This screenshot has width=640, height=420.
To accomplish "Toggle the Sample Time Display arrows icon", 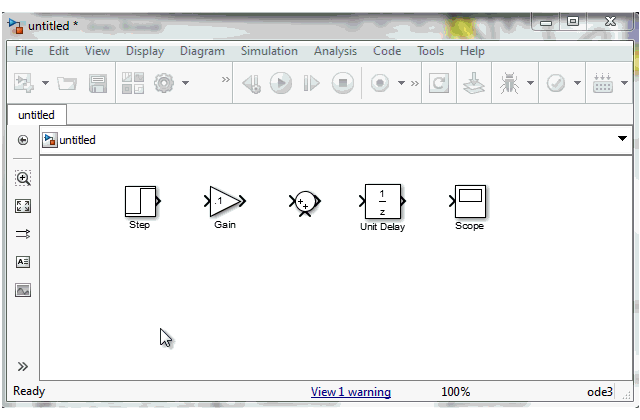I will coord(23,234).
